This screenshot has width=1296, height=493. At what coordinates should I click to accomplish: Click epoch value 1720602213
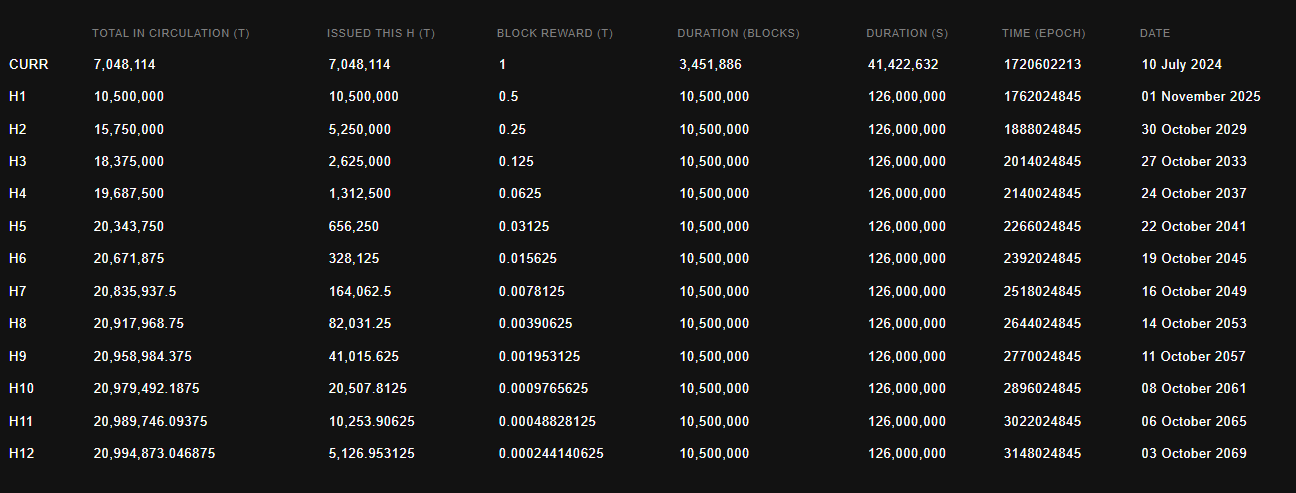coord(1042,65)
